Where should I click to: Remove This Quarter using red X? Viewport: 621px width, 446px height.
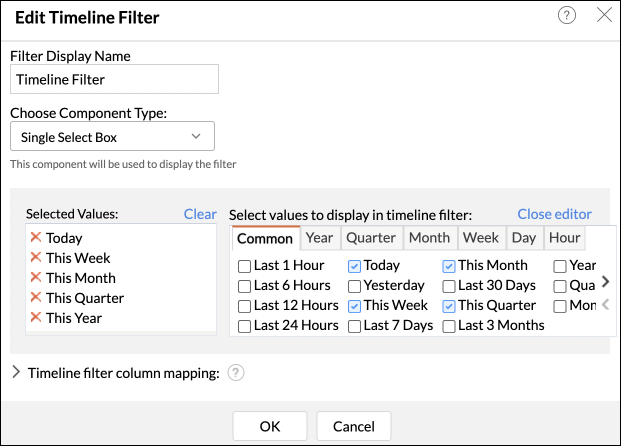(x=36, y=298)
